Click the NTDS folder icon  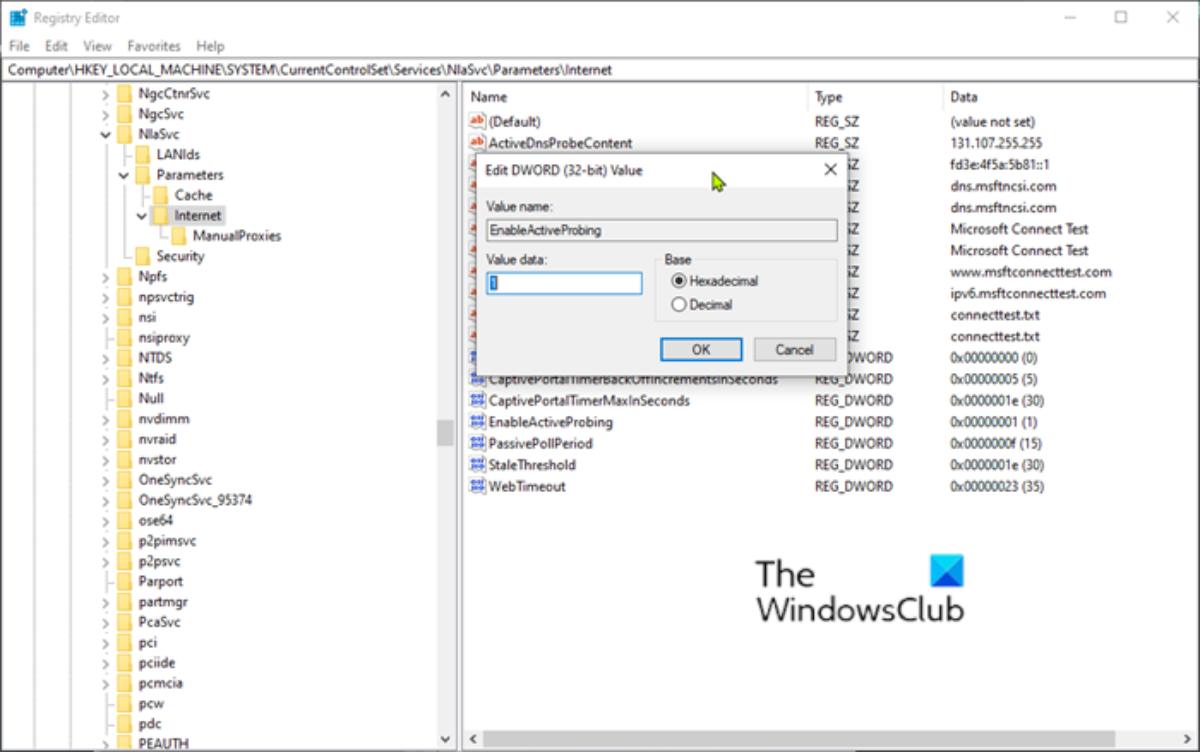click(124, 358)
